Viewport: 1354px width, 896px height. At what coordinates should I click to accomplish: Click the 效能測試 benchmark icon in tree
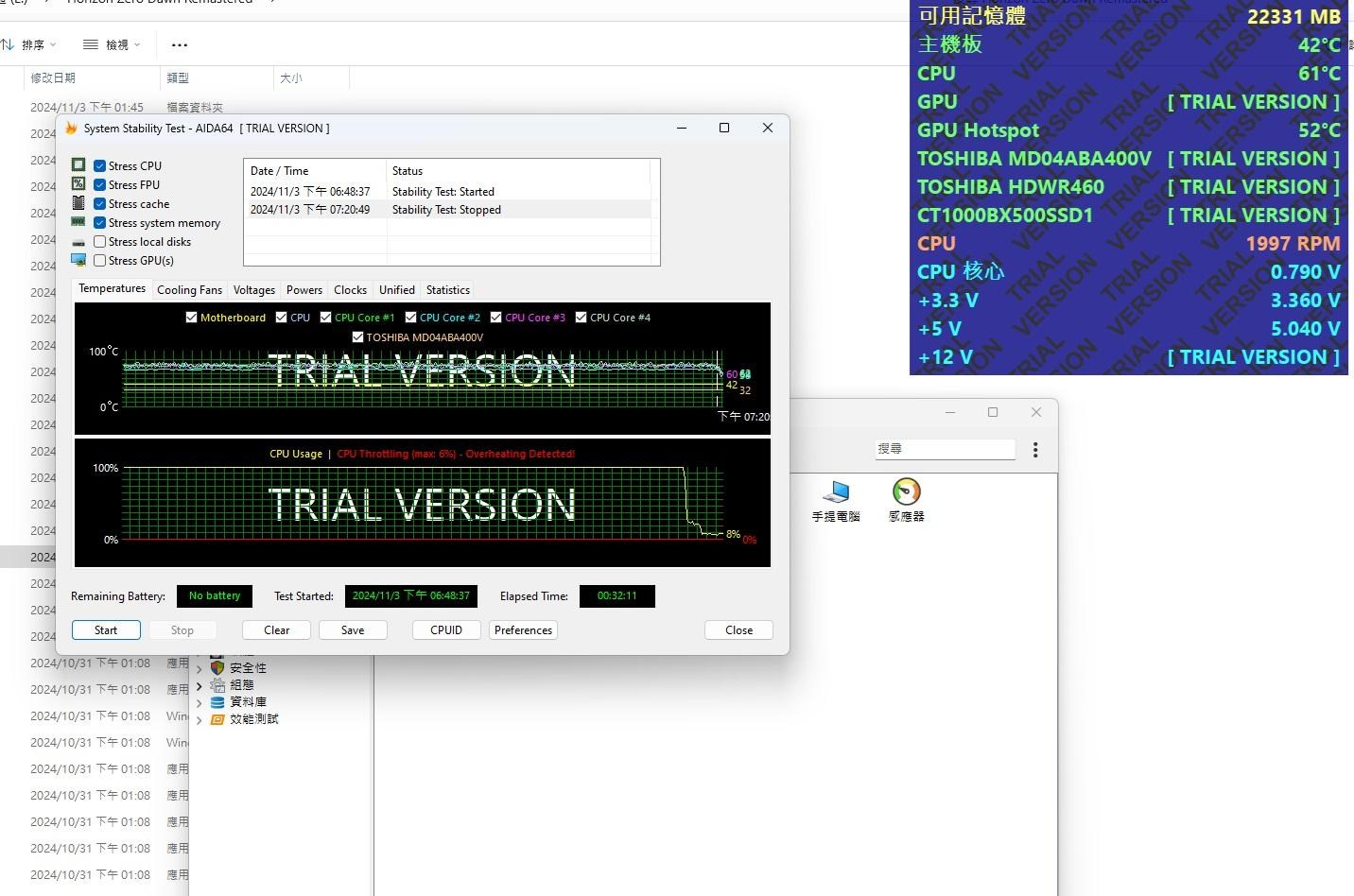(x=217, y=718)
